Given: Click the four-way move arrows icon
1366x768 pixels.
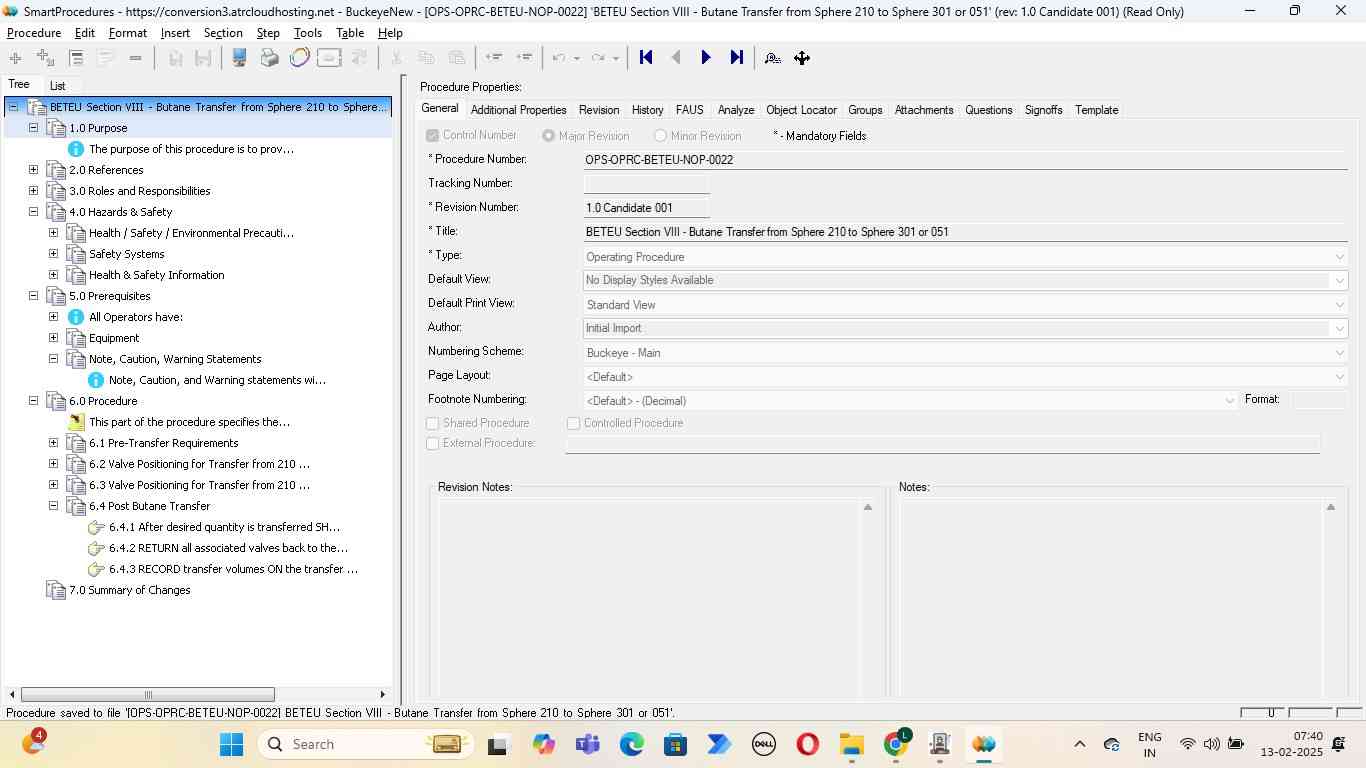Looking at the screenshot, I should point(802,58).
